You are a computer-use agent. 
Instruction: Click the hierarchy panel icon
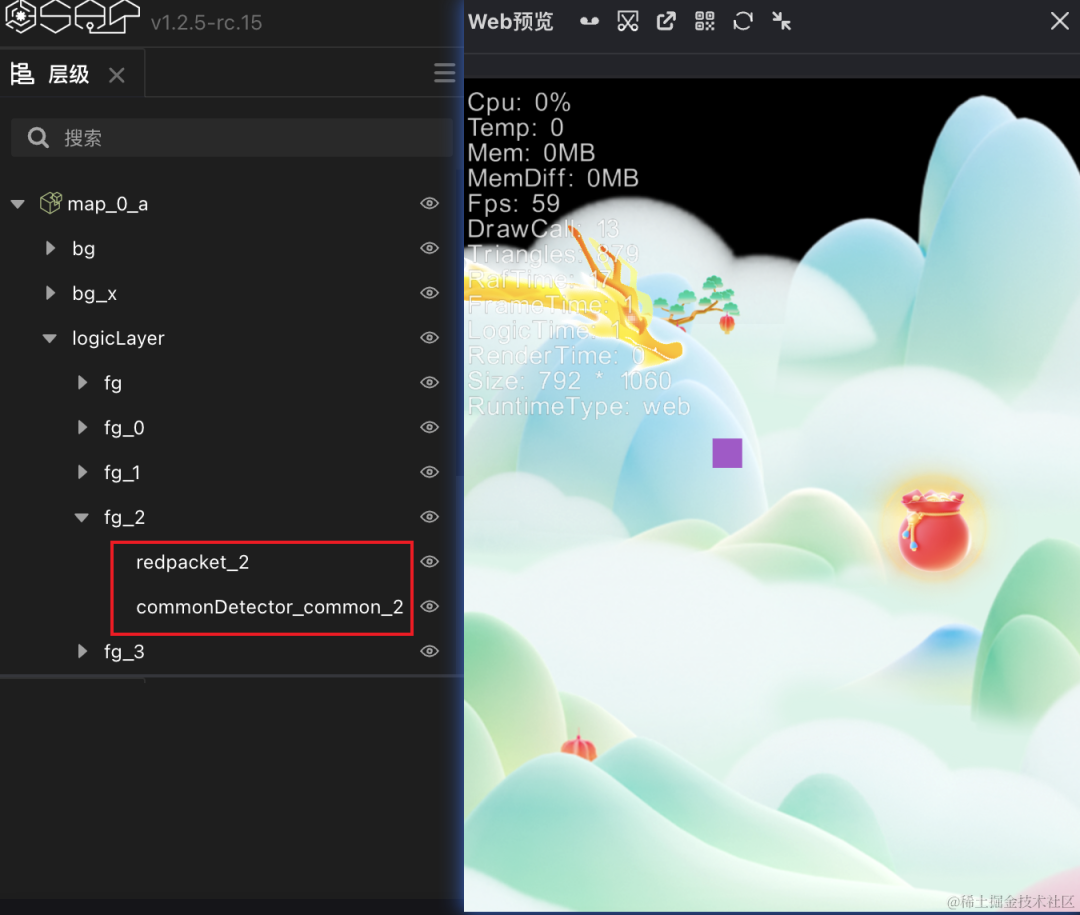click(22, 73)
